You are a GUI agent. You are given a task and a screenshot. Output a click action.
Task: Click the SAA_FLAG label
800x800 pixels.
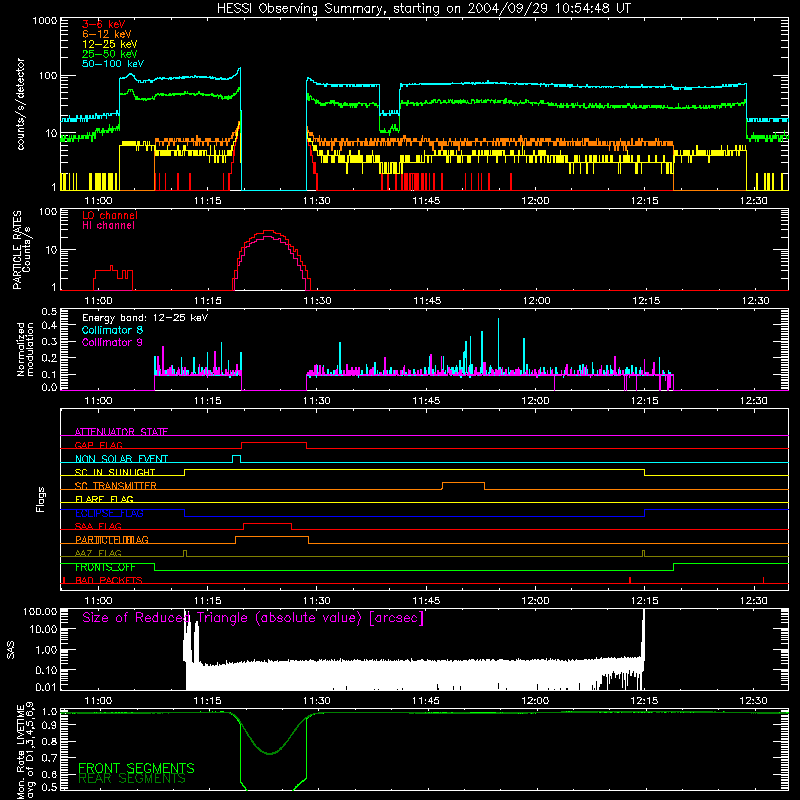click(x=98, y=526)
